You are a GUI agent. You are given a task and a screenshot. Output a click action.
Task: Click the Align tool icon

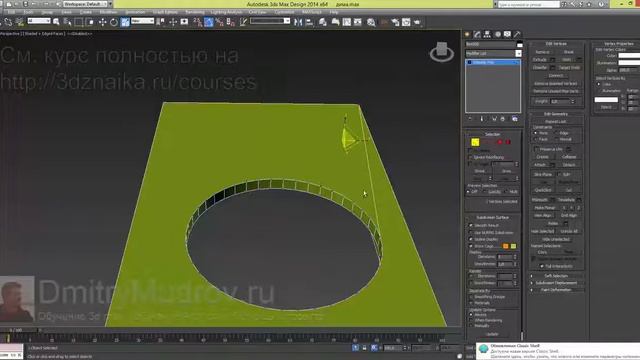tap(309, 22)
